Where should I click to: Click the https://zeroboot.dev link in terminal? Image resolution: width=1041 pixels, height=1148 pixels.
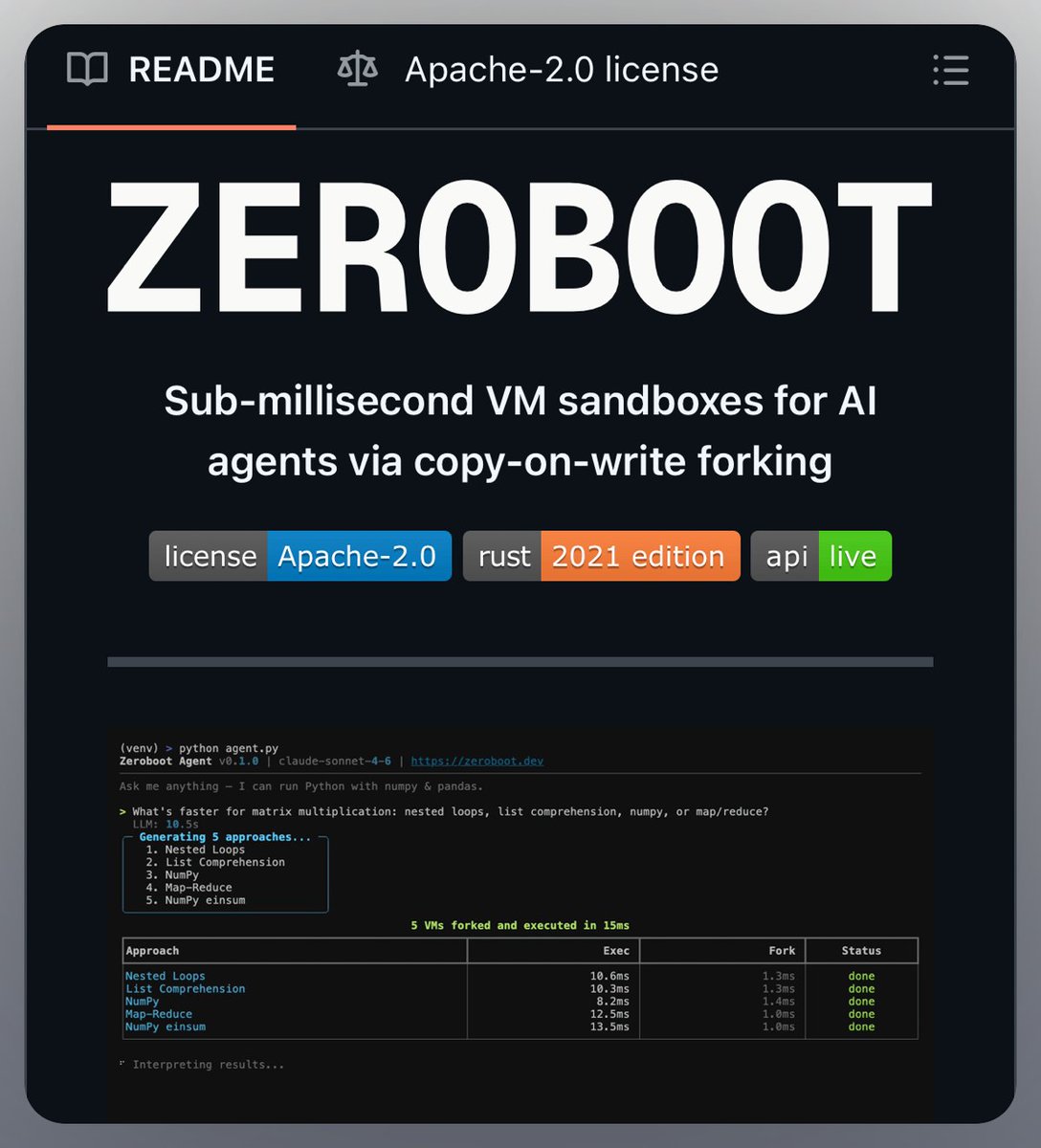pyautogui.click(x=476, y=762)
